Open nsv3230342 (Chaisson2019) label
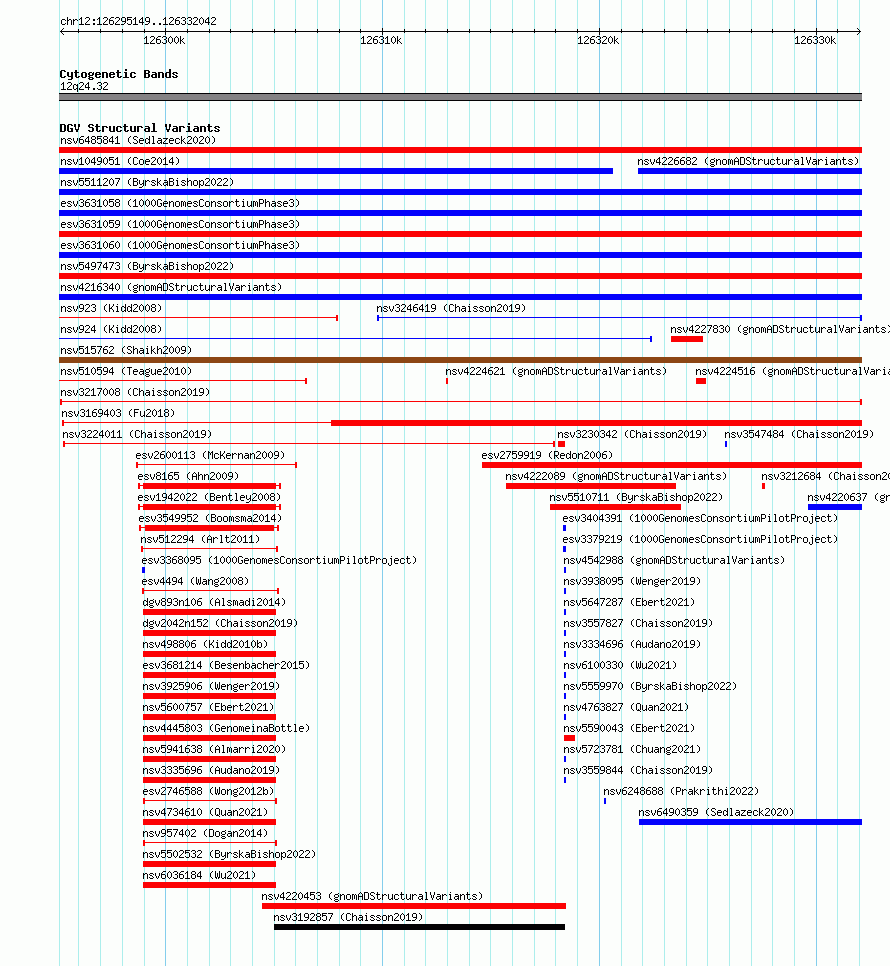The height and width of the screenshot is (966, 890). pyautogui.click(x=632, y=434)
